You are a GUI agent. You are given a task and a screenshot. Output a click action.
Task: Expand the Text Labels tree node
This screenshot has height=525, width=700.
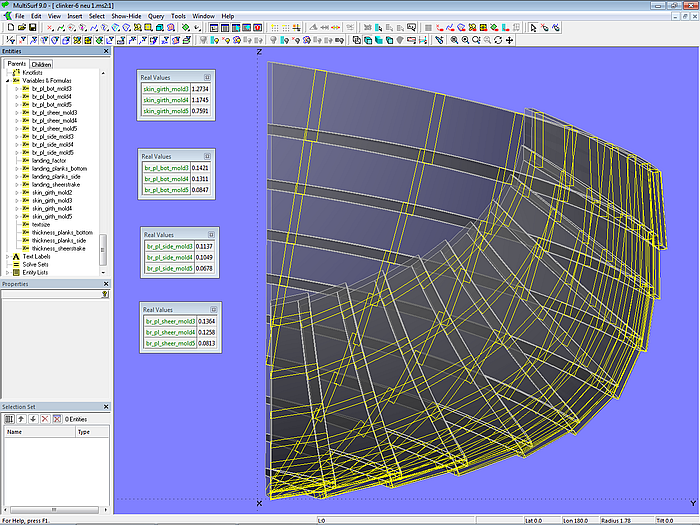point(7,256)
